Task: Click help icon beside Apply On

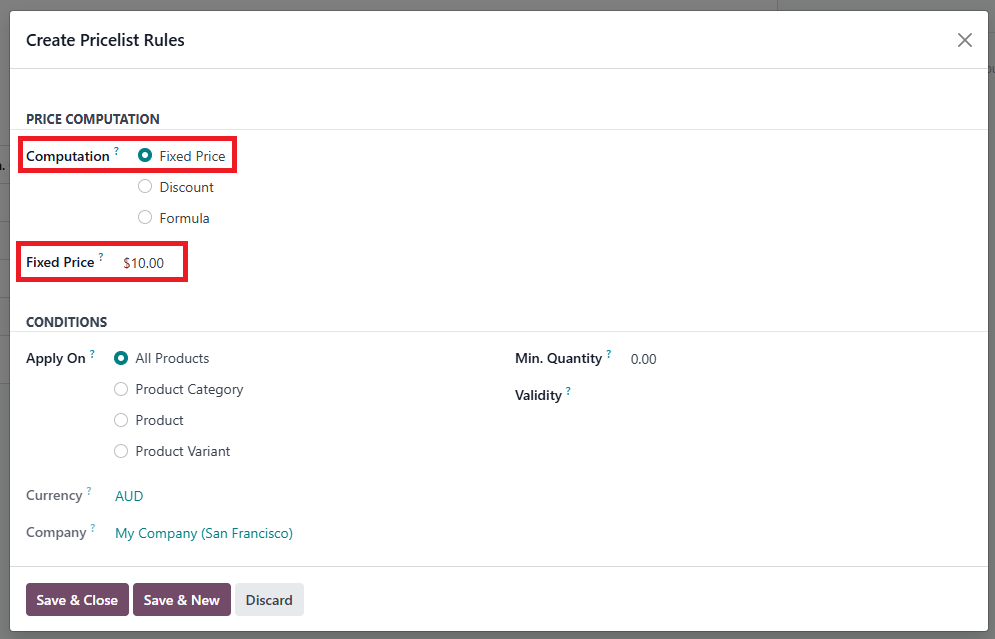Action: (x=92, y=354)
